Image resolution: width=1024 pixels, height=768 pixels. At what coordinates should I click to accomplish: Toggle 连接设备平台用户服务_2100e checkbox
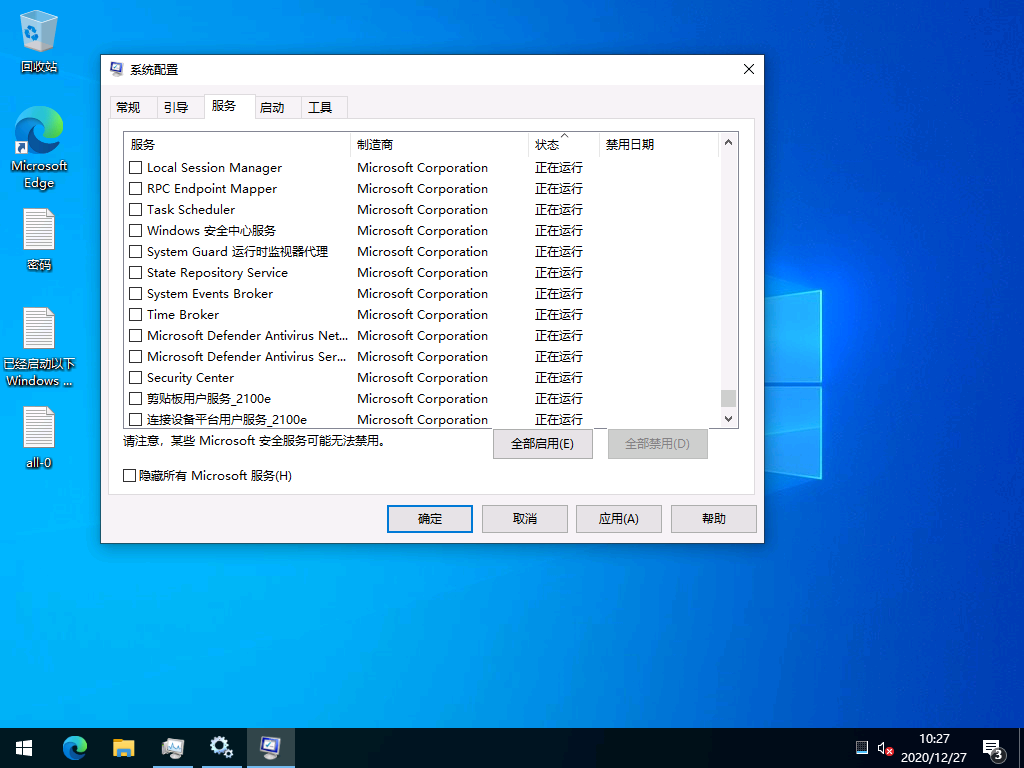pos(135,419)
